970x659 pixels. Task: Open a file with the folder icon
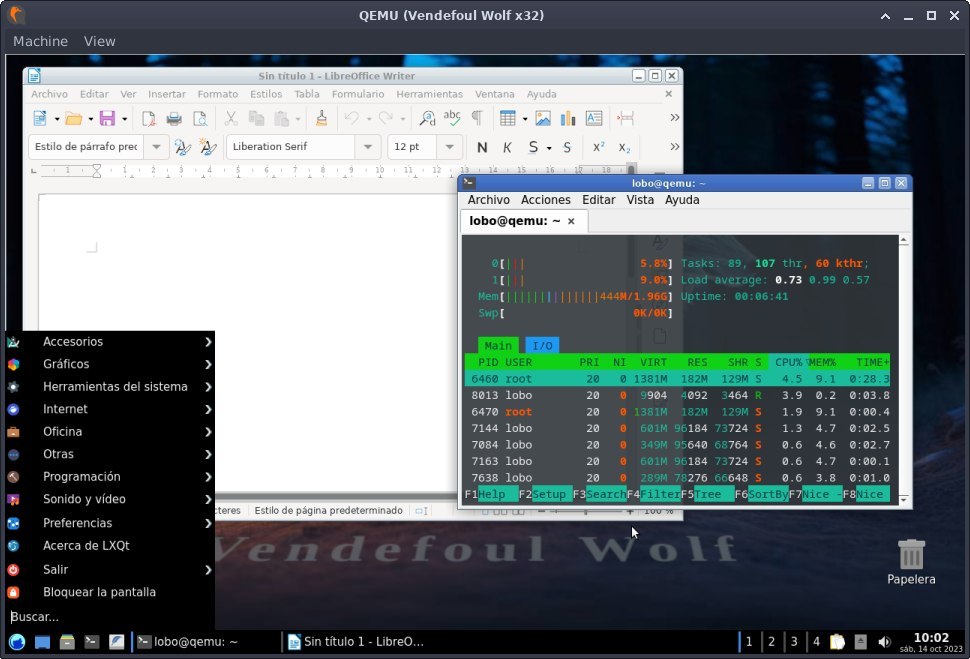click(x=73, y=118)
